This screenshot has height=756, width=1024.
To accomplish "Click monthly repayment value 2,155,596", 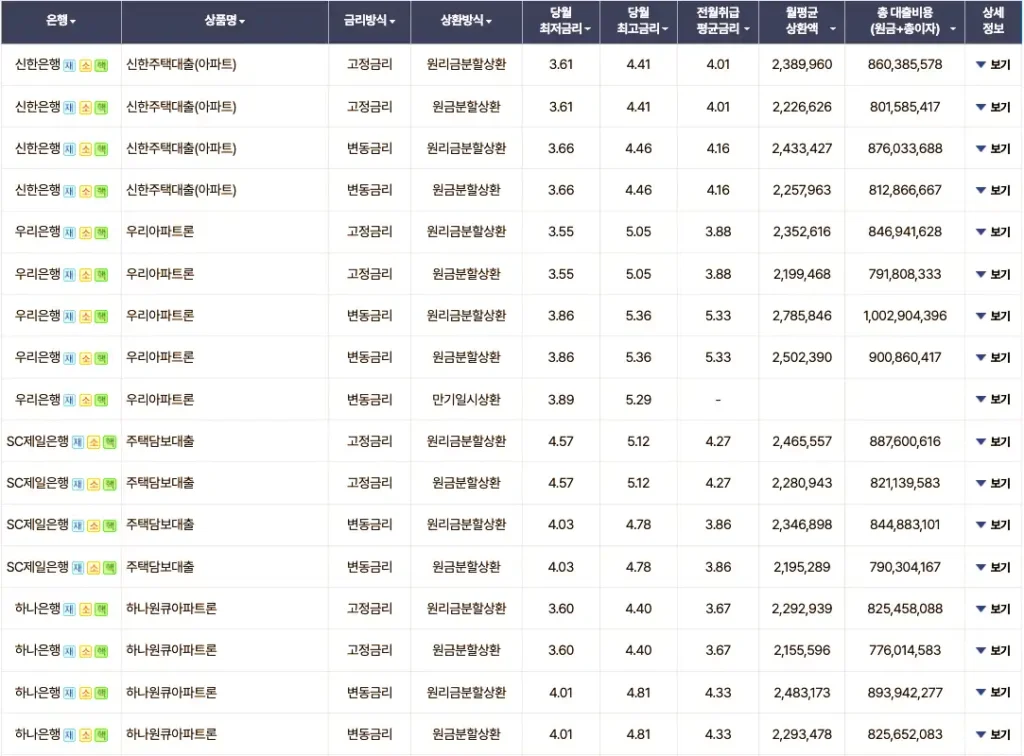I will [x=802, y=651].
